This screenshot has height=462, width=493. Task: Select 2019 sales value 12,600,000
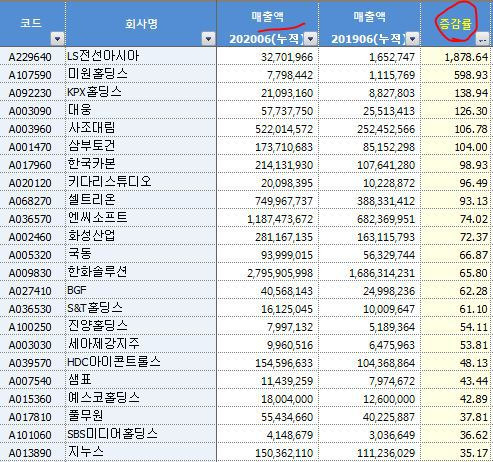(x=389, y=399)
